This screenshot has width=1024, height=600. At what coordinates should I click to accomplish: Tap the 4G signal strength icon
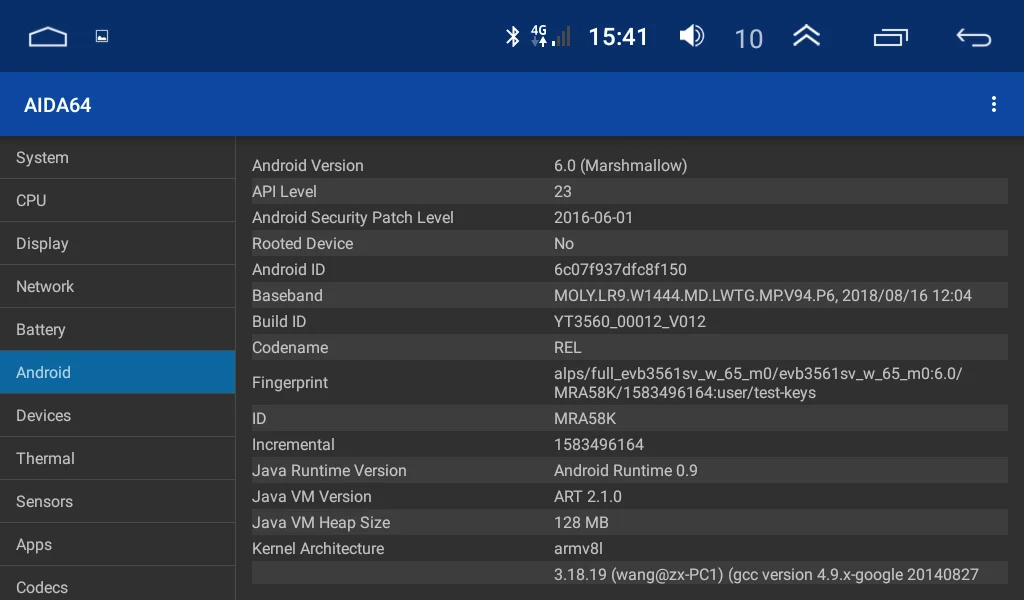(x=551, y=36)
